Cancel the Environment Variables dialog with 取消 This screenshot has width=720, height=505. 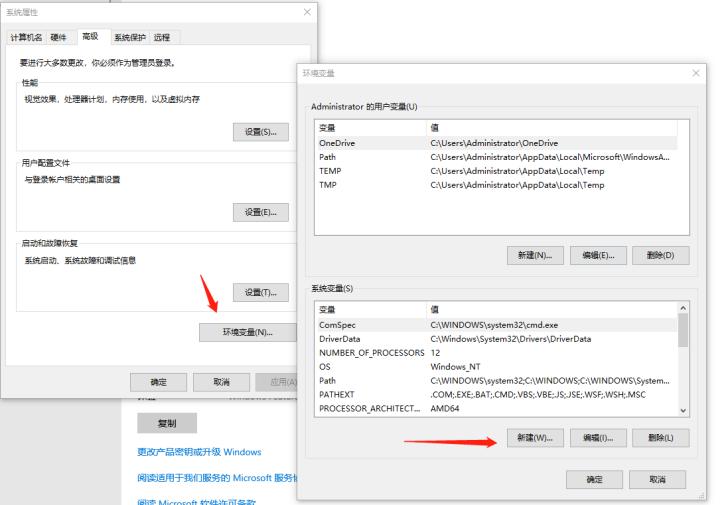[657, 479]
